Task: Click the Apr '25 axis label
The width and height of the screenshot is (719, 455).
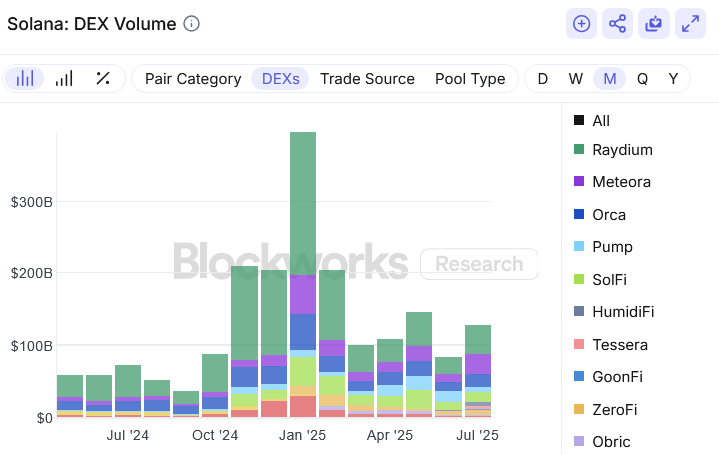Action: (x=390, y=435)
